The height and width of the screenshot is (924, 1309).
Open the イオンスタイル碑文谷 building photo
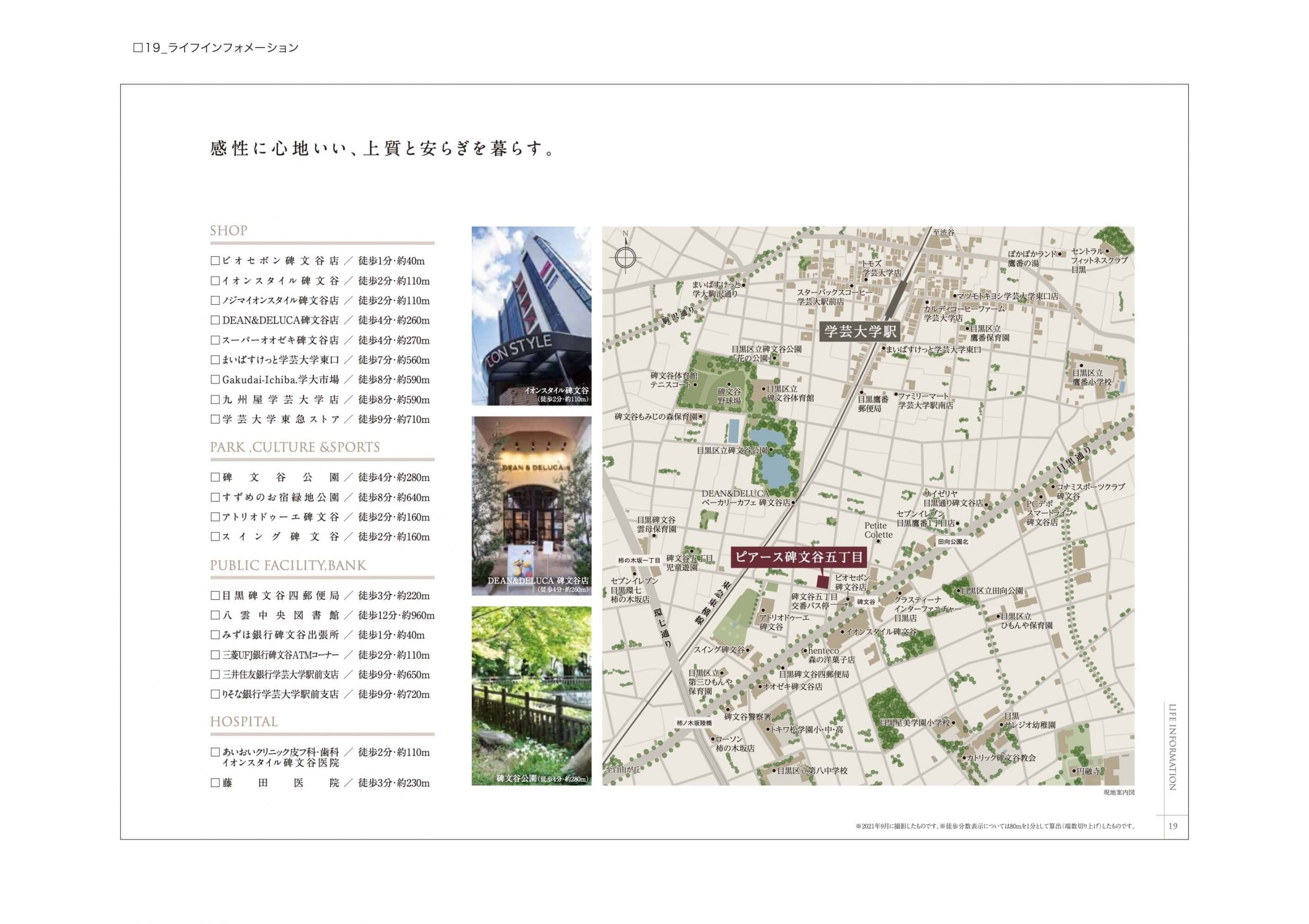[531, 316]
